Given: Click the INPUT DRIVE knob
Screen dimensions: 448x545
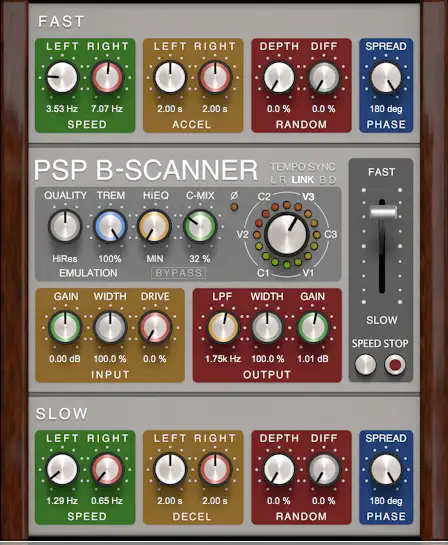Looking at the screenshot, I should [155, 327].
